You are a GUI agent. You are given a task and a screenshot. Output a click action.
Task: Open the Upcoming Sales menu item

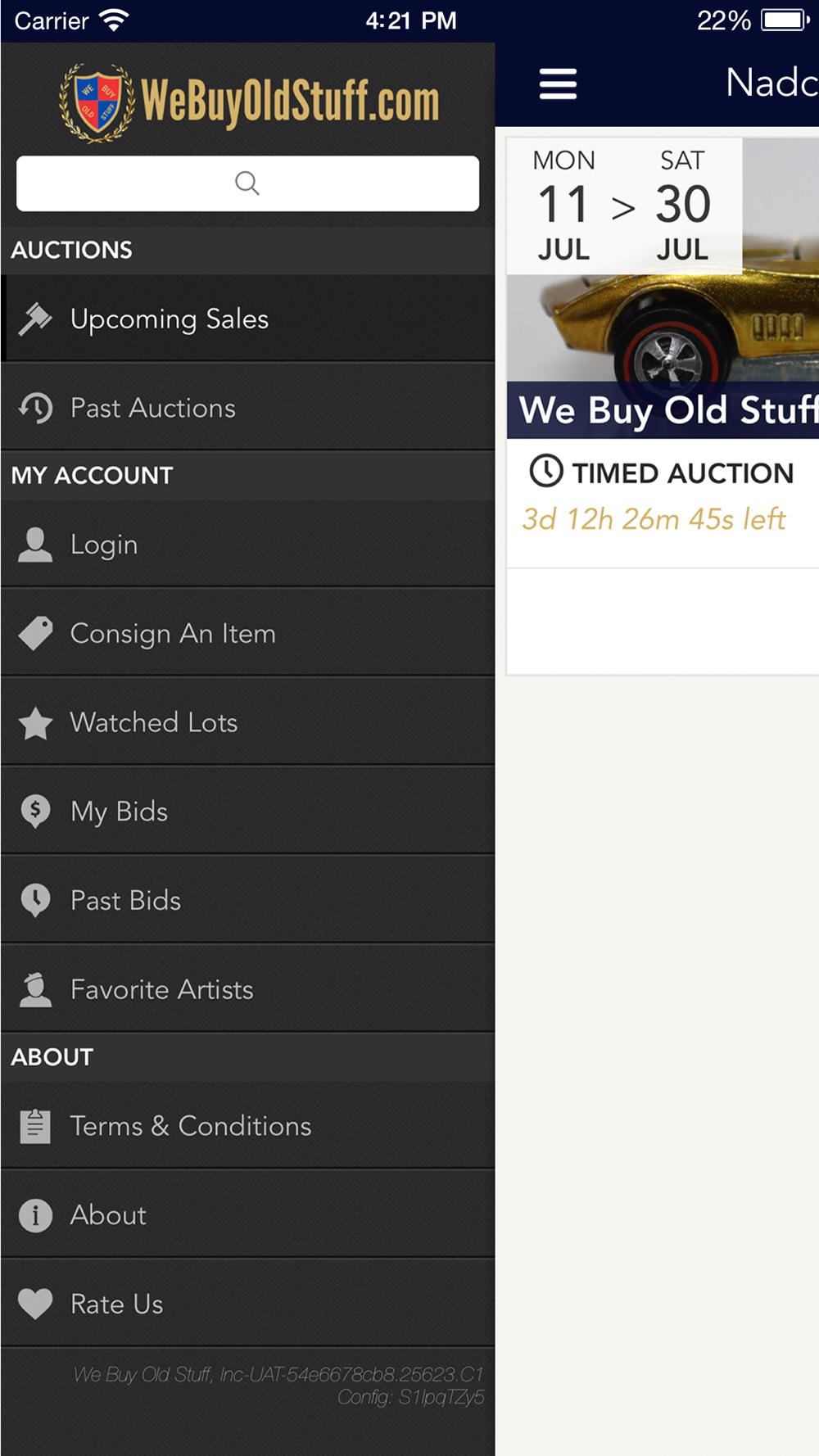(170, 319)
